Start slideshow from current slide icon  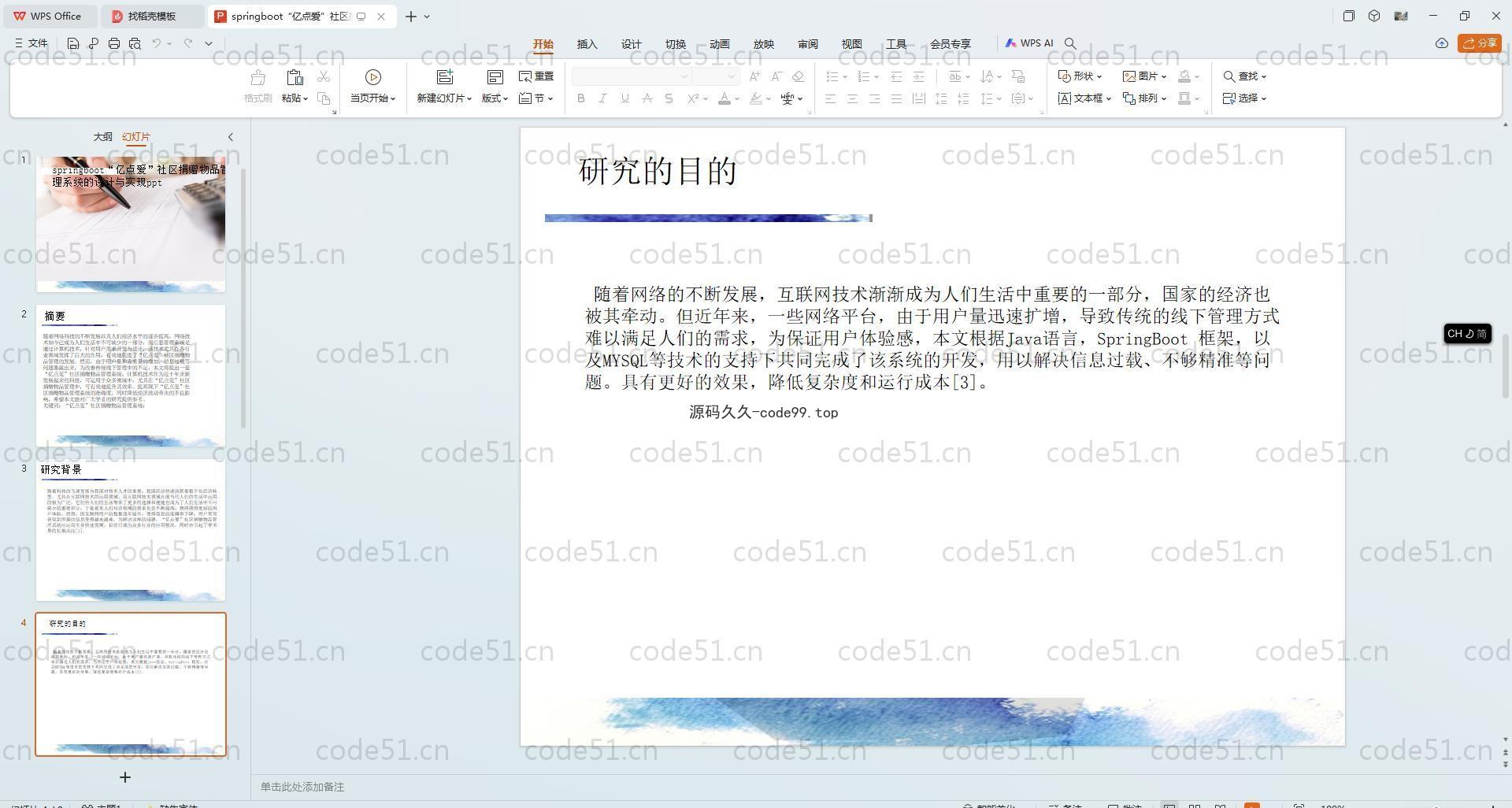373,77
